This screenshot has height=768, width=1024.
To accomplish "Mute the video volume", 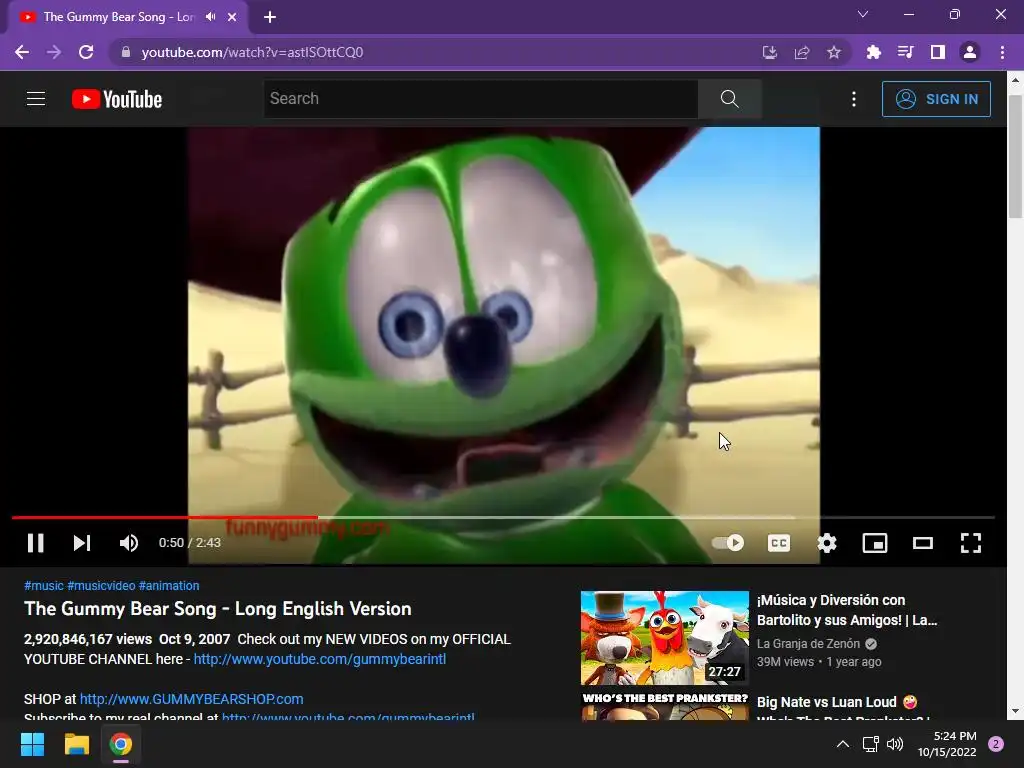I will pyautogui.click(x=129, y=543).
